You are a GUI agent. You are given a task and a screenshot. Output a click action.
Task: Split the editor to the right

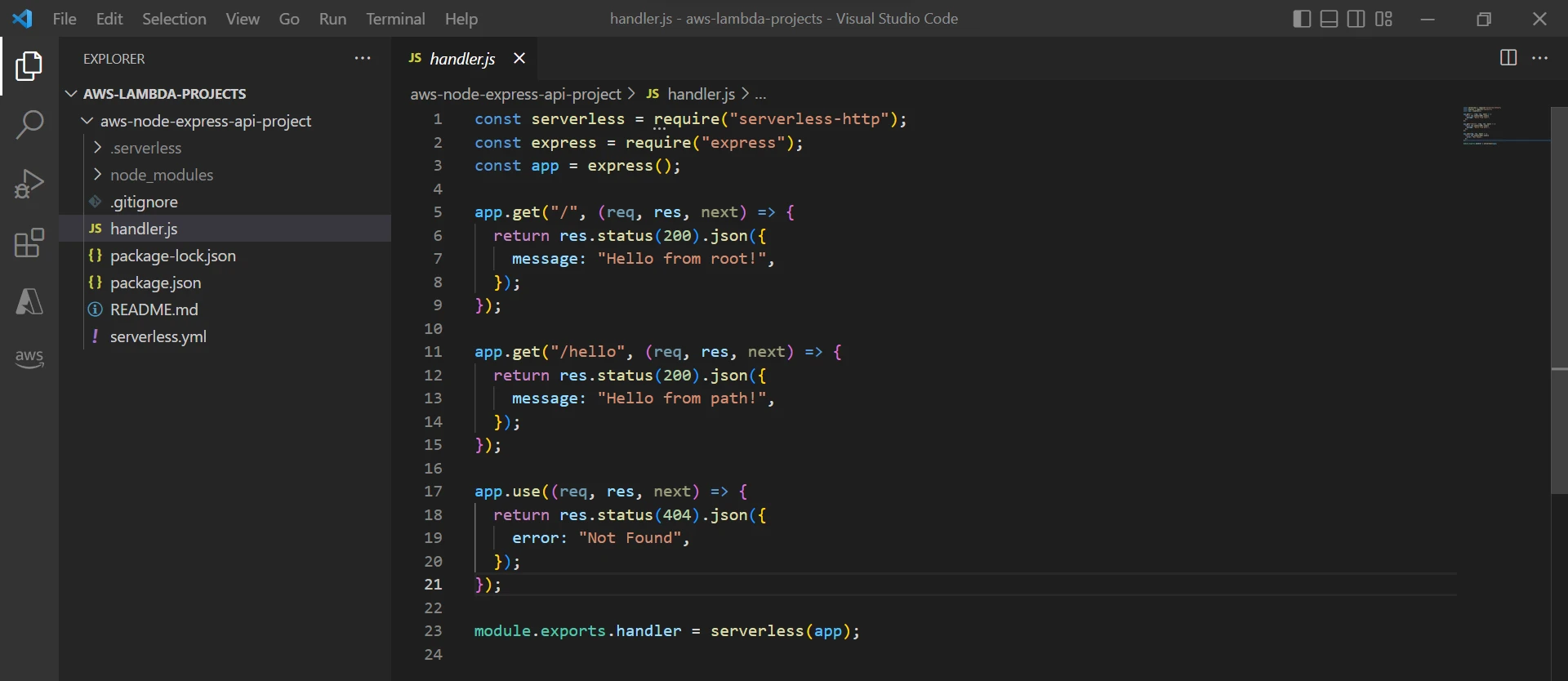(x=1508, y=58)
